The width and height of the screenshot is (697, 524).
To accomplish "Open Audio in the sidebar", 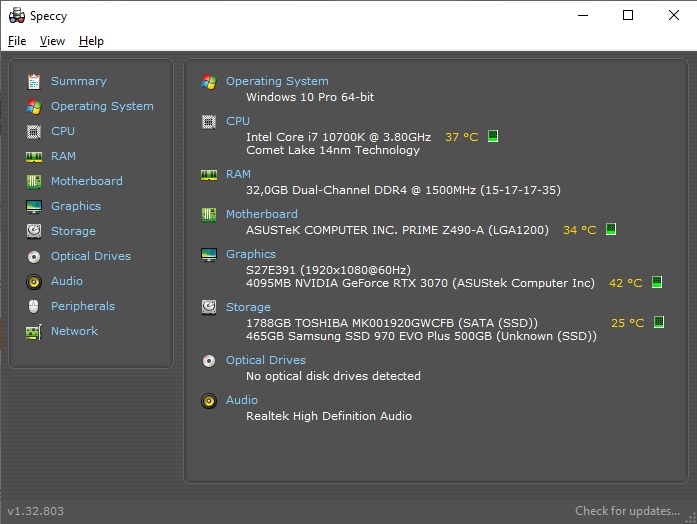I will (67, 281).
